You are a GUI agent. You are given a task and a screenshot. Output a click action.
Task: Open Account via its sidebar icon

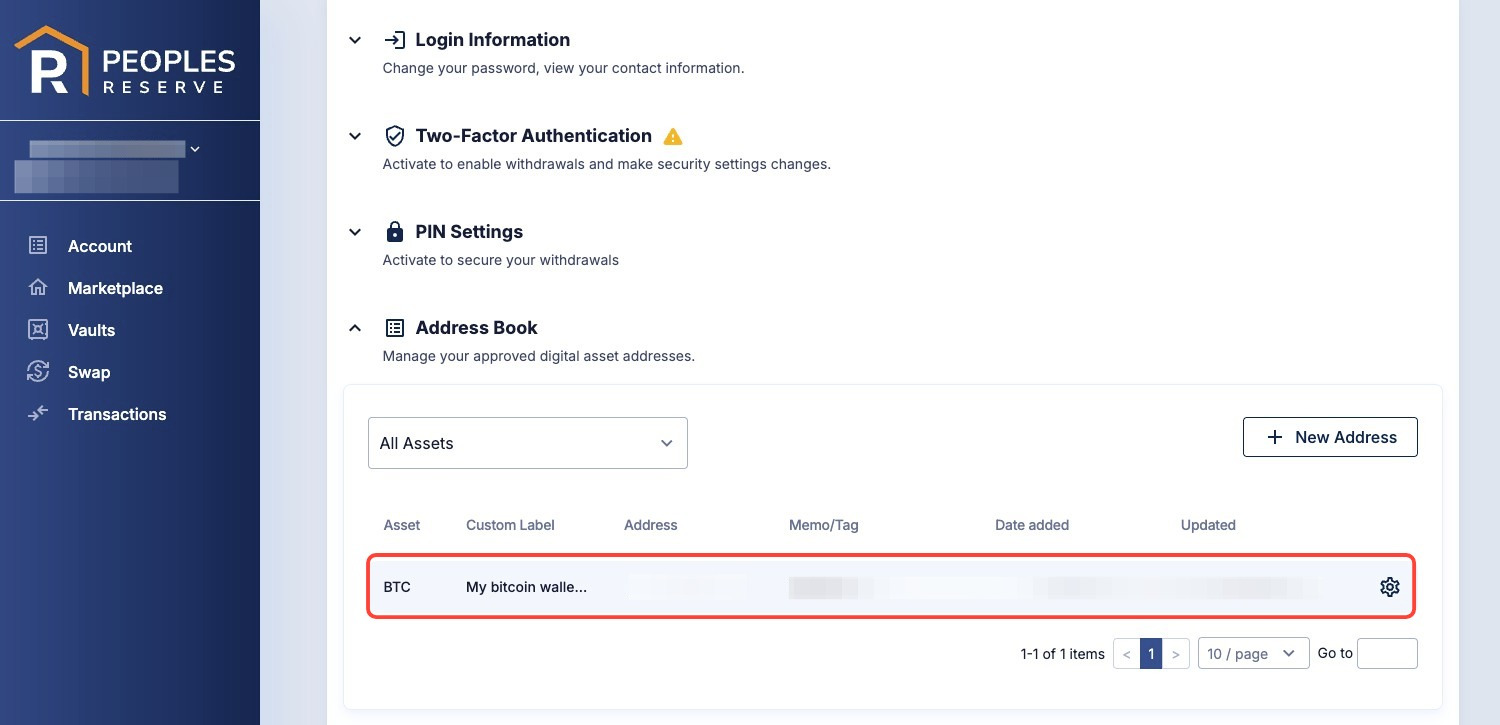coord(38,245)
